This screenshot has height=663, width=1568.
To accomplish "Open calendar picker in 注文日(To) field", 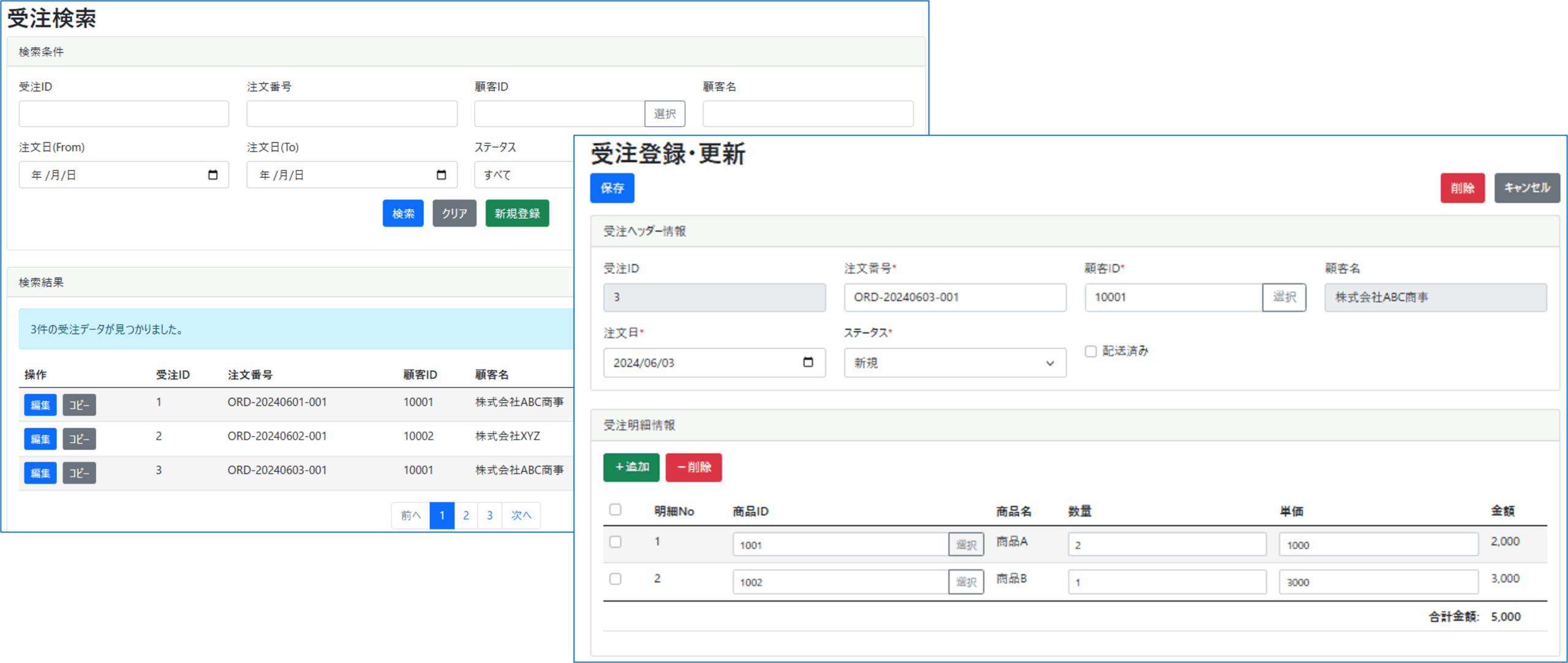I will point(441,175).
